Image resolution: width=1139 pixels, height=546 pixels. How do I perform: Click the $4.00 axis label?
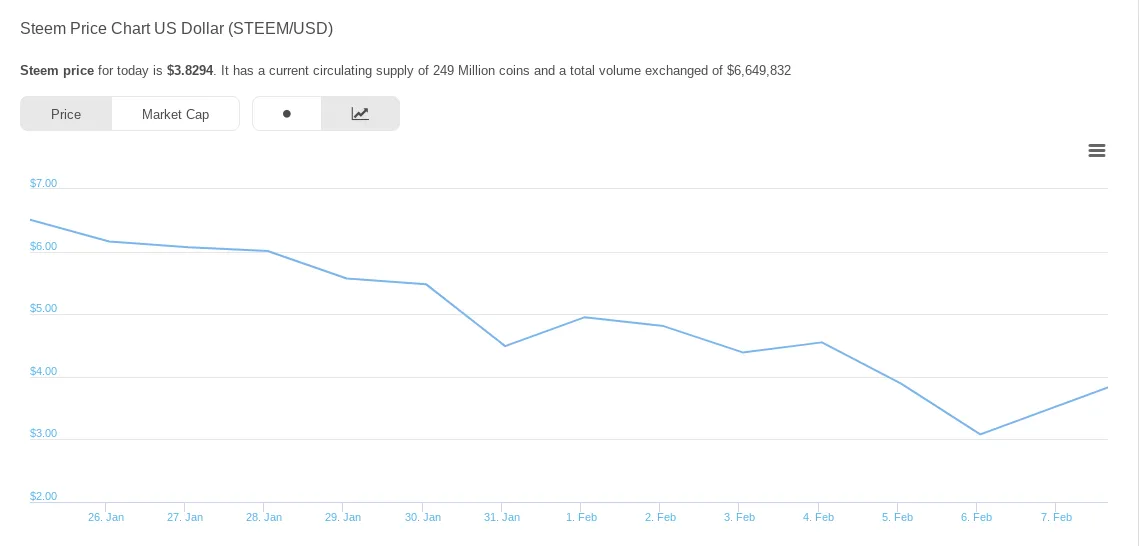44,372
